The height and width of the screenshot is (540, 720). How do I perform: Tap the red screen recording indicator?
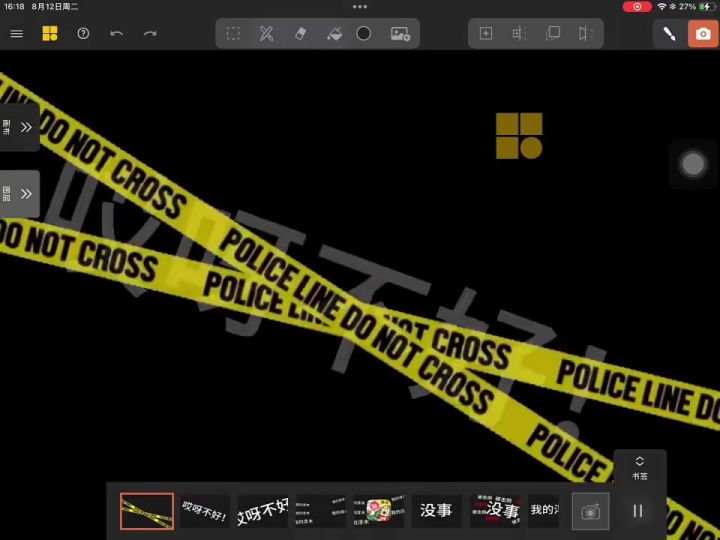click(637, 6)
